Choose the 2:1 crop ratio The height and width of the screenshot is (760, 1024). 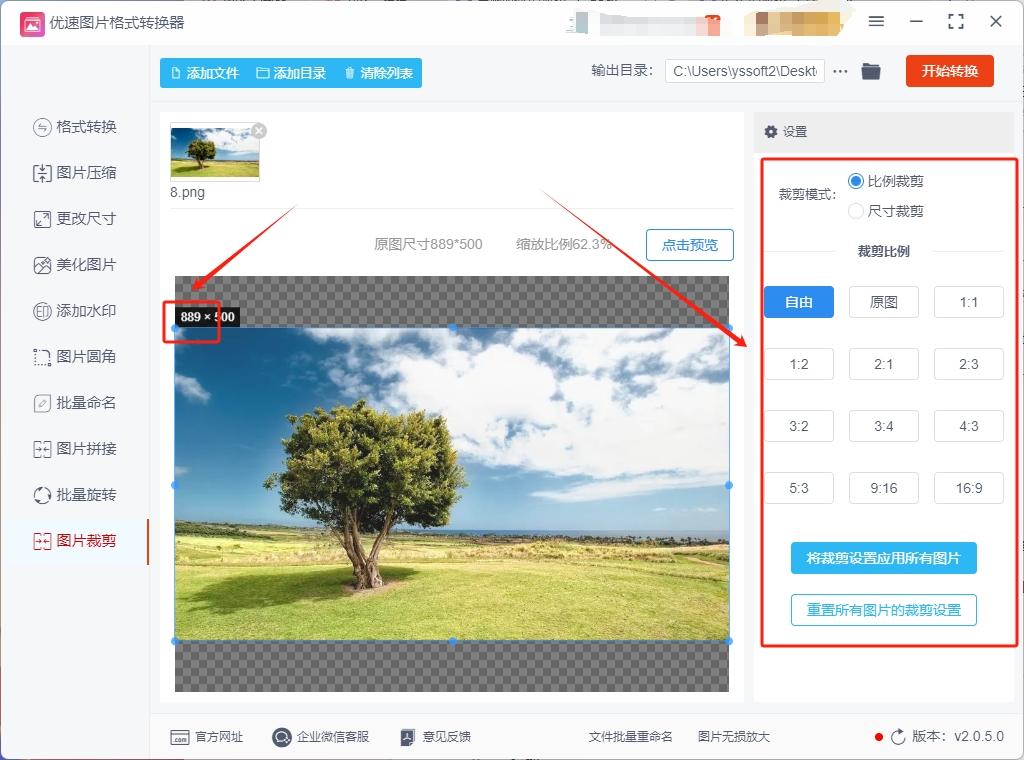[884, 364]
